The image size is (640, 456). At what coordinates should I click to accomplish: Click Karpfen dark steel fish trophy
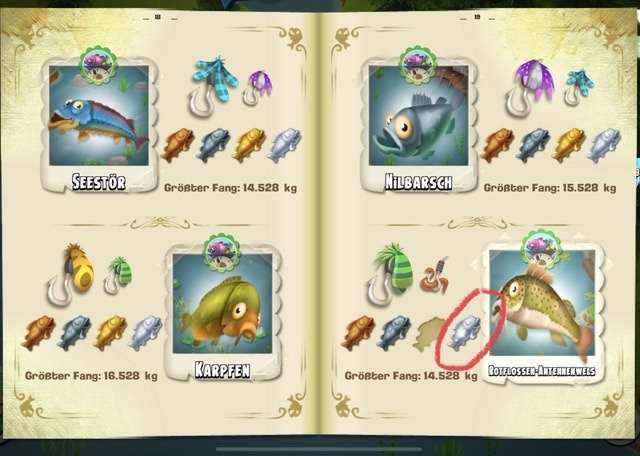[x=74, y=333]
